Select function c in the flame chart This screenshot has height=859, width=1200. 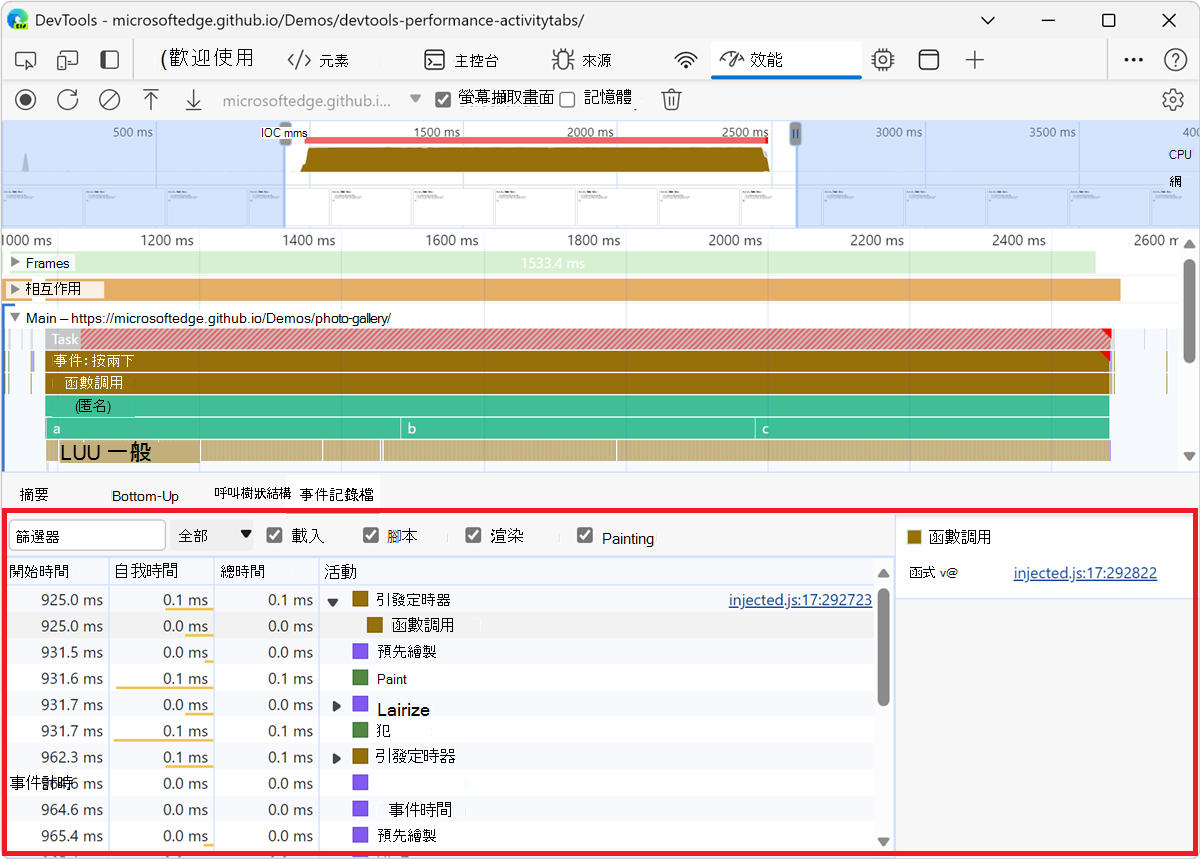click(932, 428)
